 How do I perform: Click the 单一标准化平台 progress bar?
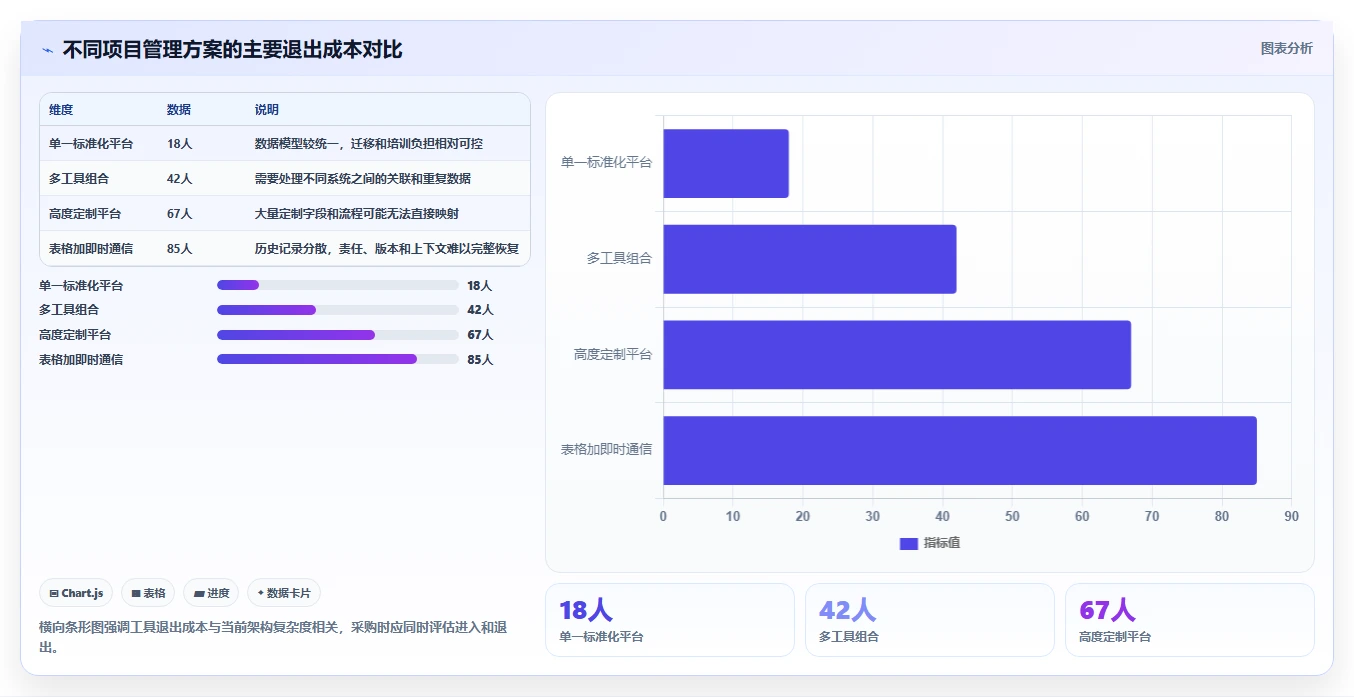tap(338, 285)
